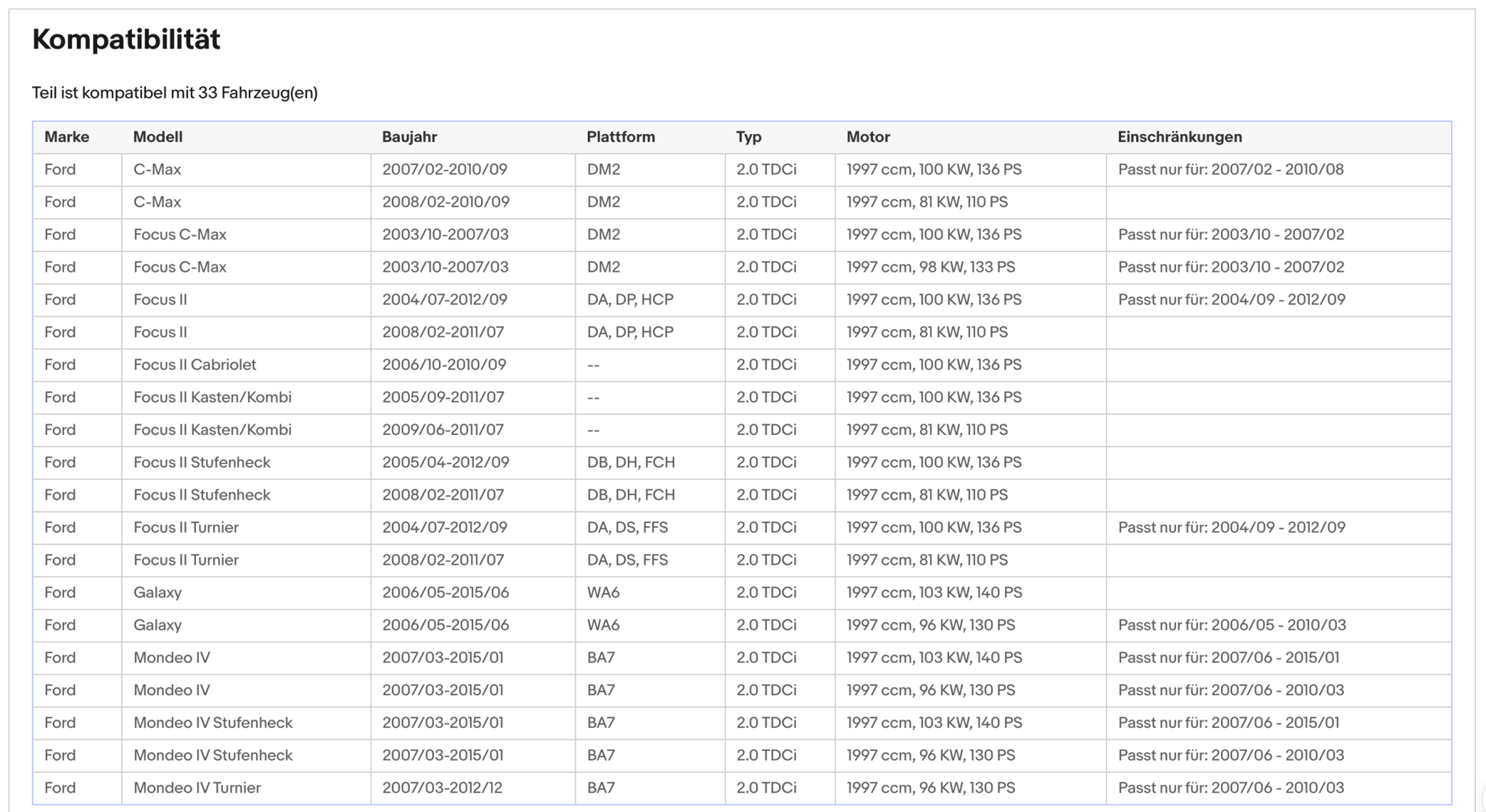Viewport: 1486px width, 812px height.
Task: Click the Kompatibilität section heading
Action: pyautogui.click(x=126, y=40)
